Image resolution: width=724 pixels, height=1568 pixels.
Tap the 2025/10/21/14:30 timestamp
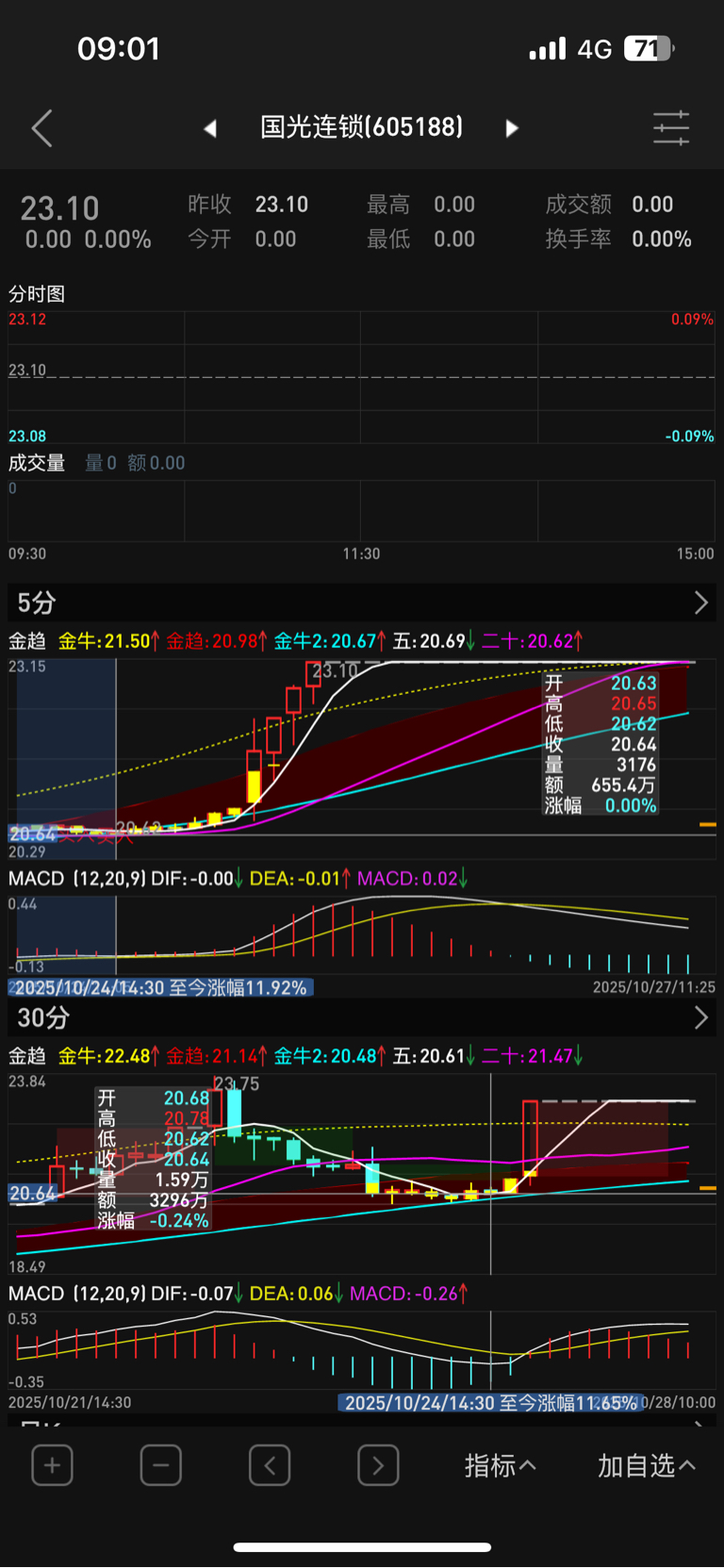click(70, 1403)
